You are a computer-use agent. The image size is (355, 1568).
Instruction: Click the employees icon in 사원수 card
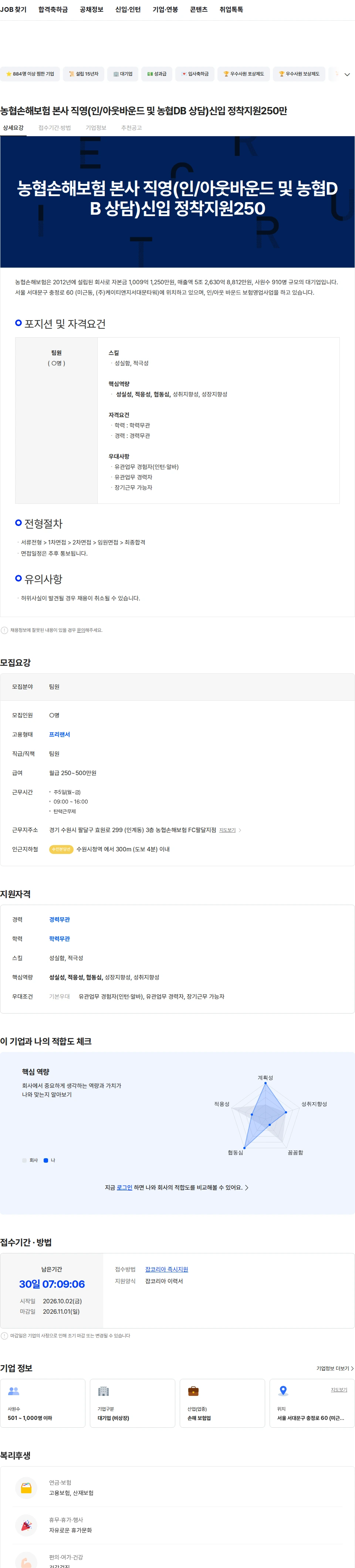point(13,1391)
